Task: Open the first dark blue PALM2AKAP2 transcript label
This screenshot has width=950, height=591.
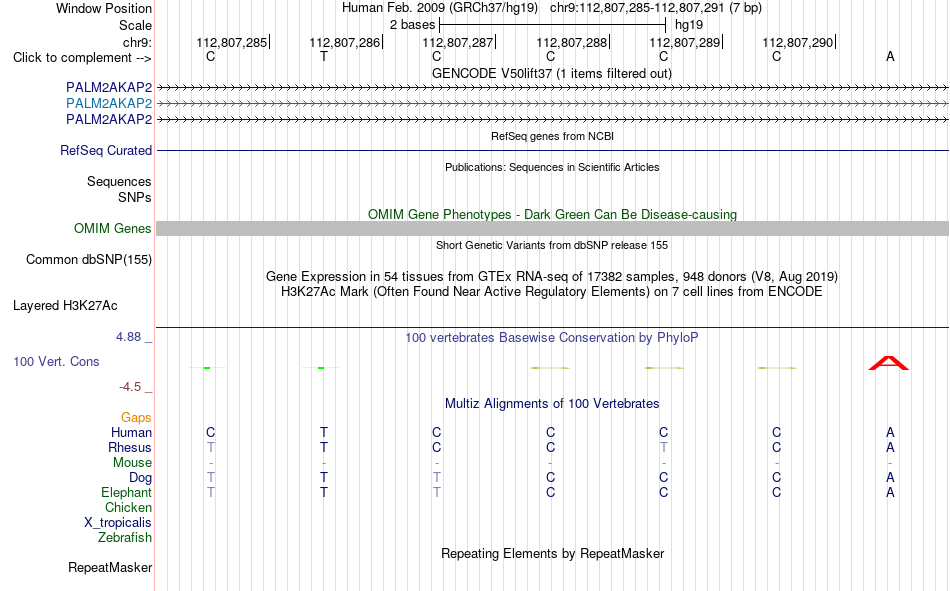Action: [x=109, y=87]
